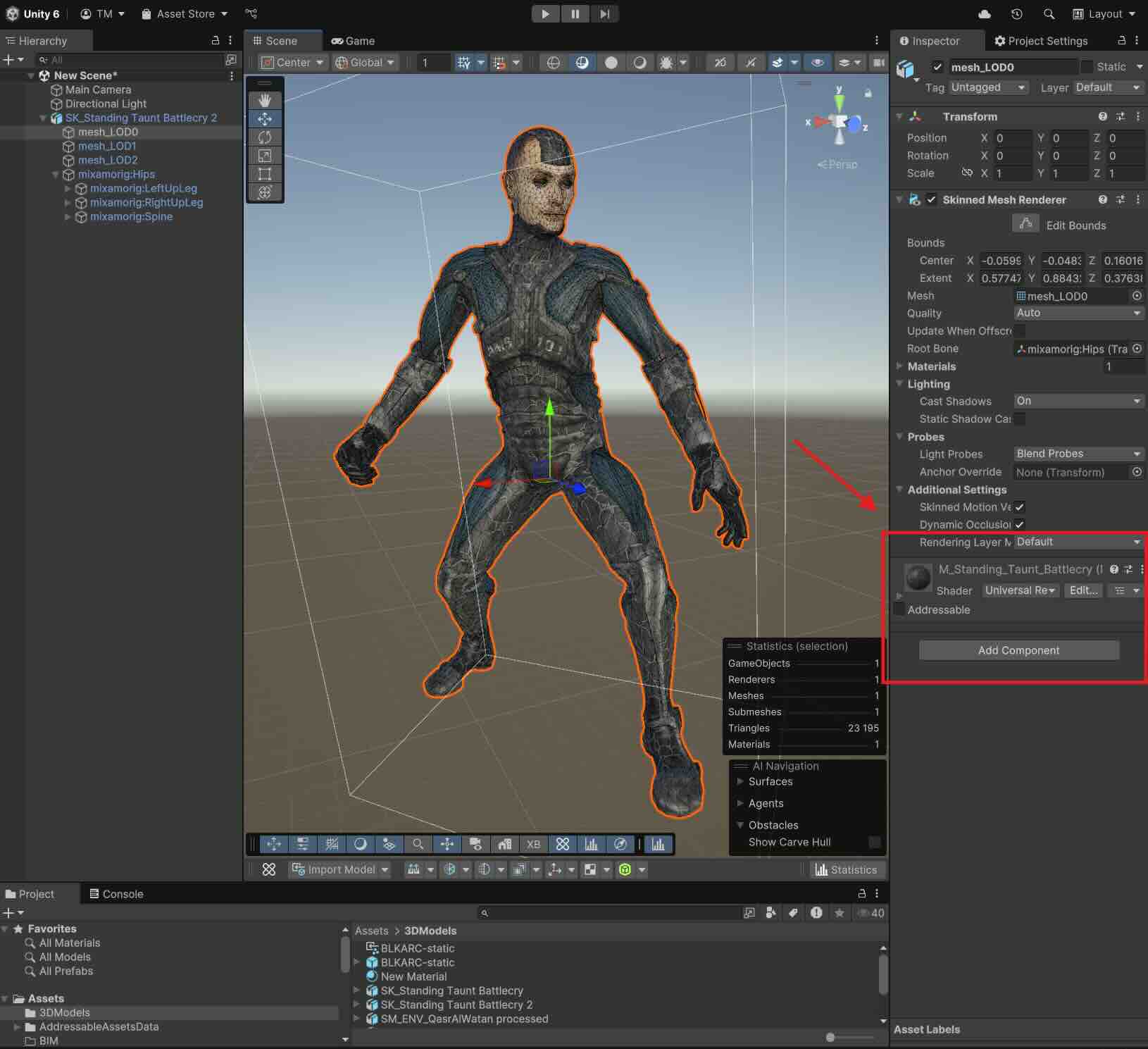Select the Hand view tool
The height and width of the screenshot is (1049, 1148).
(x=265, y=100)
